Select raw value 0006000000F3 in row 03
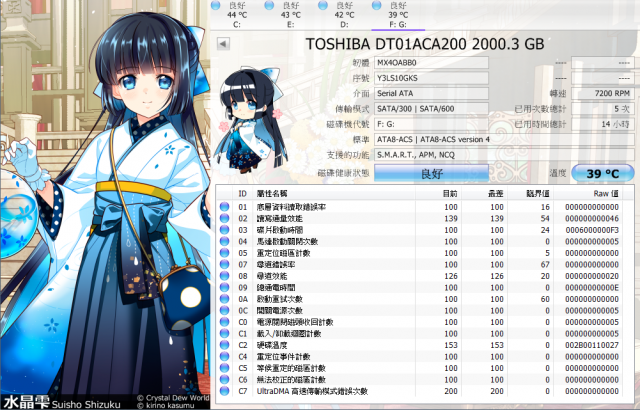This screenshot has width=640, height=410. point(592,230)
